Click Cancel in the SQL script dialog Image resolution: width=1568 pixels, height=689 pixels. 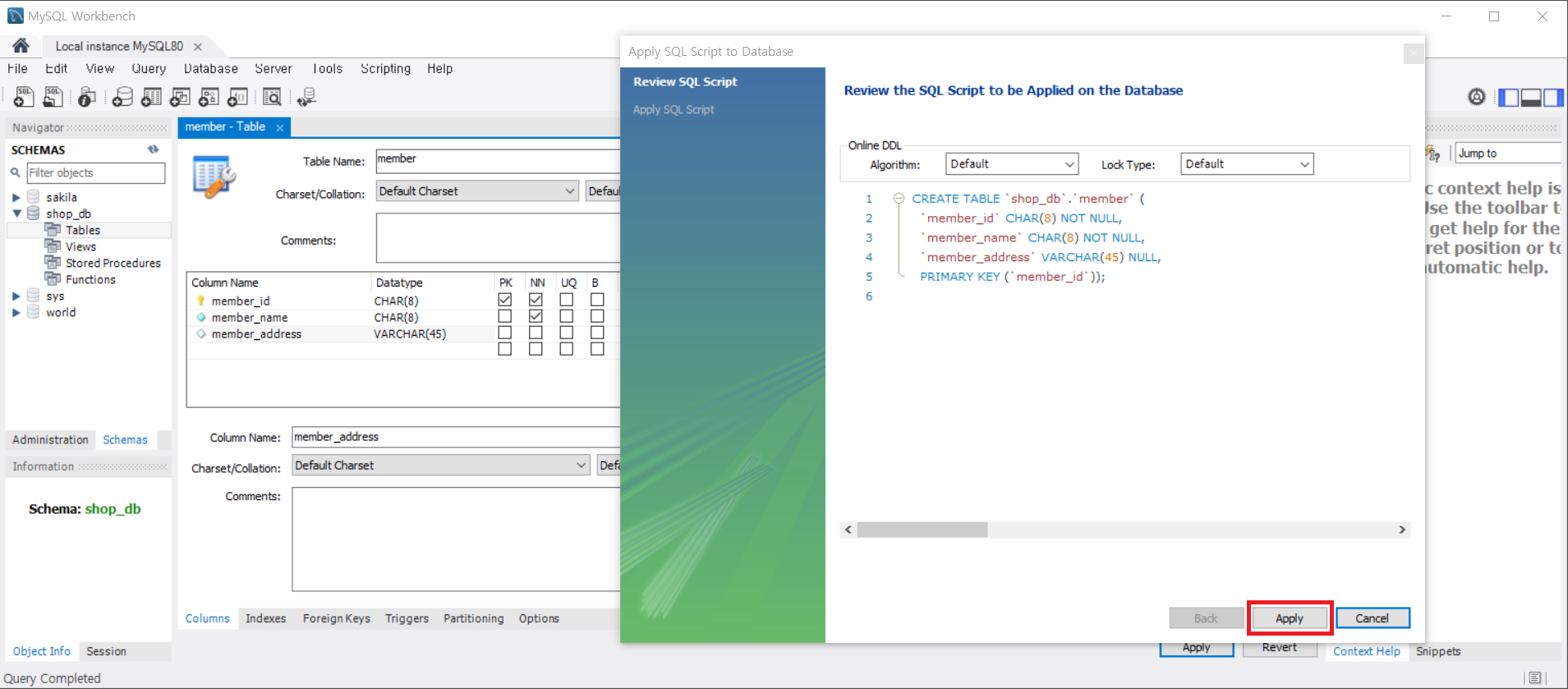tap(1373, 618)
